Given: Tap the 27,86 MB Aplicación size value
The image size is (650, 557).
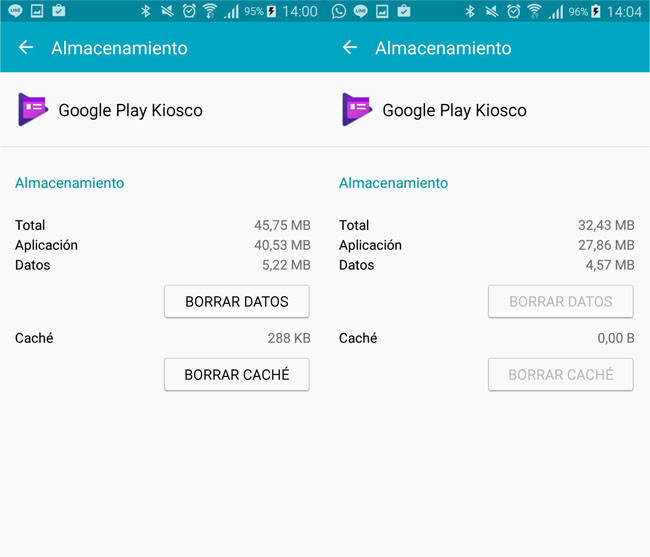Looking at the screenshot, I should pyautogui.click(x=606, y=245).
